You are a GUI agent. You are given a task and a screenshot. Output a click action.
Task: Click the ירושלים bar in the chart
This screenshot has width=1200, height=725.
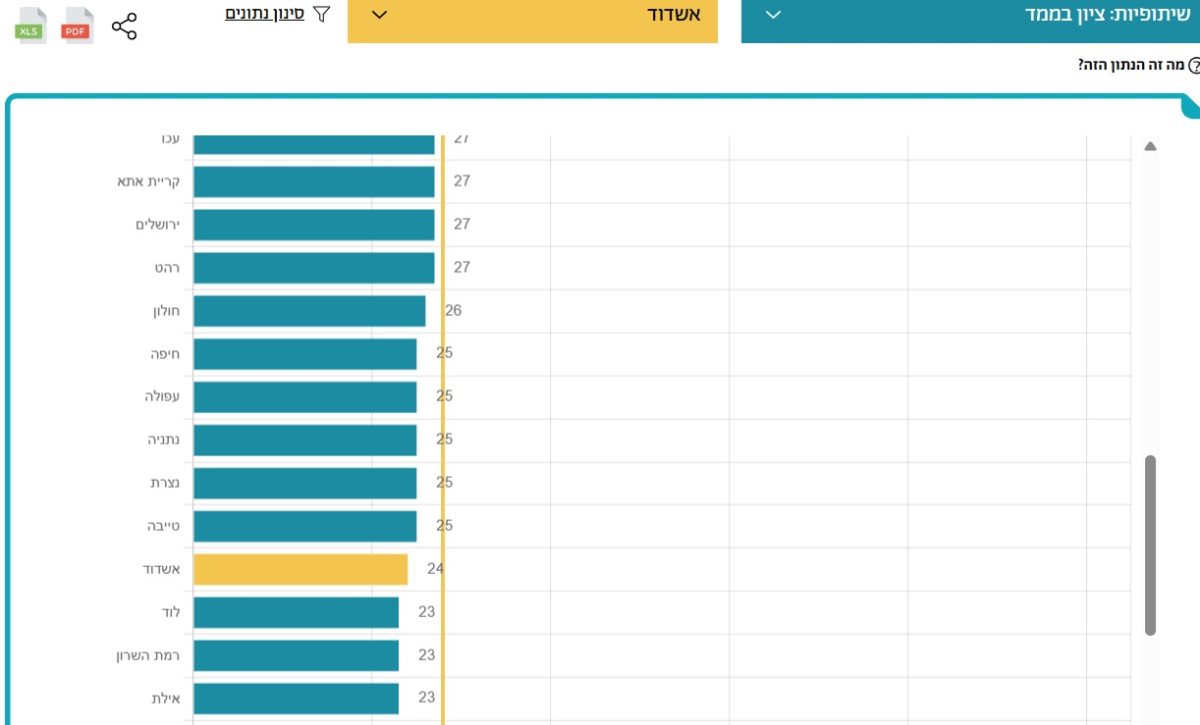point(313,224)
